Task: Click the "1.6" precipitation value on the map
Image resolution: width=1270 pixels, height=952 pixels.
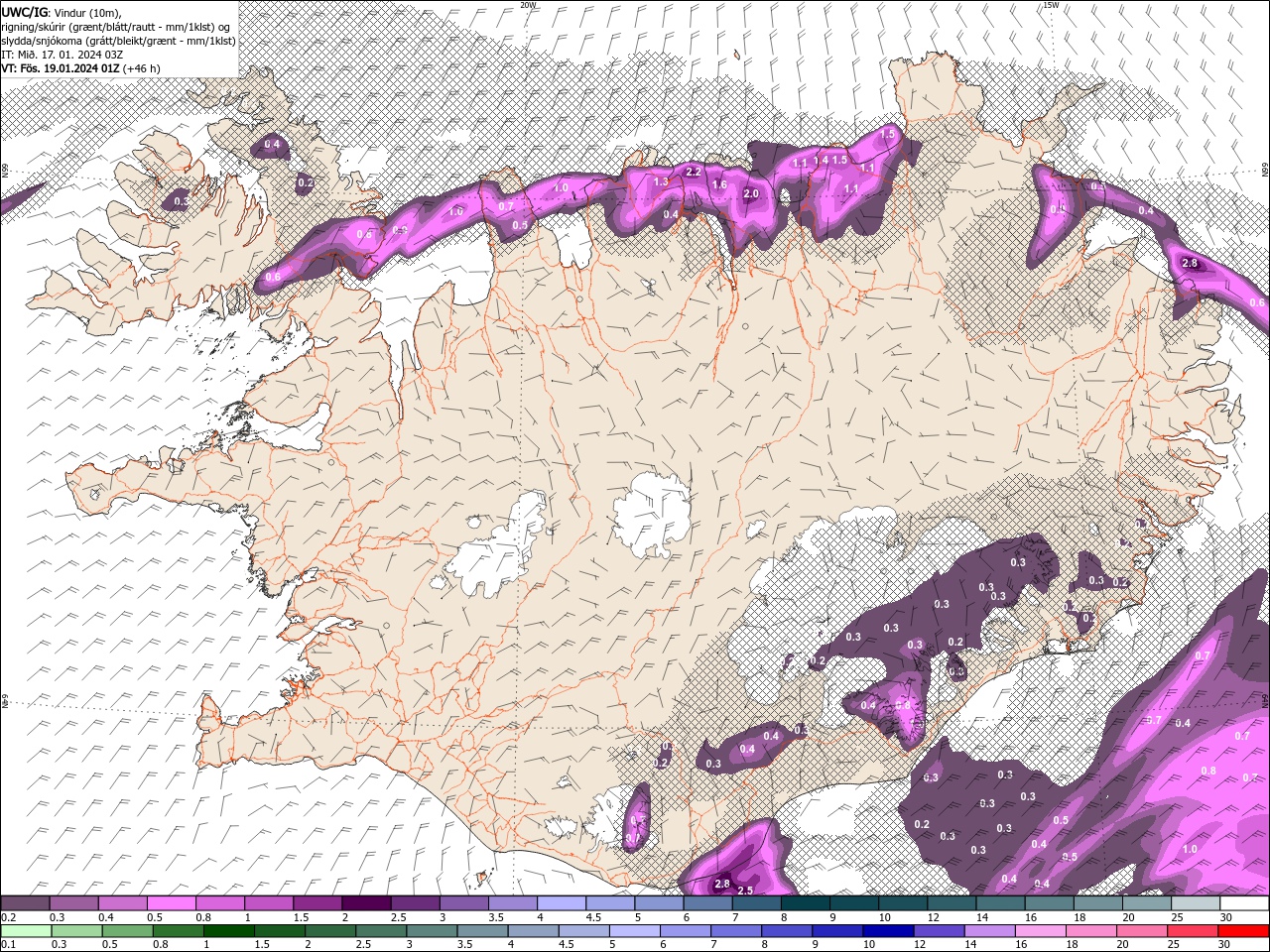Action: click(x=720, y=184)
